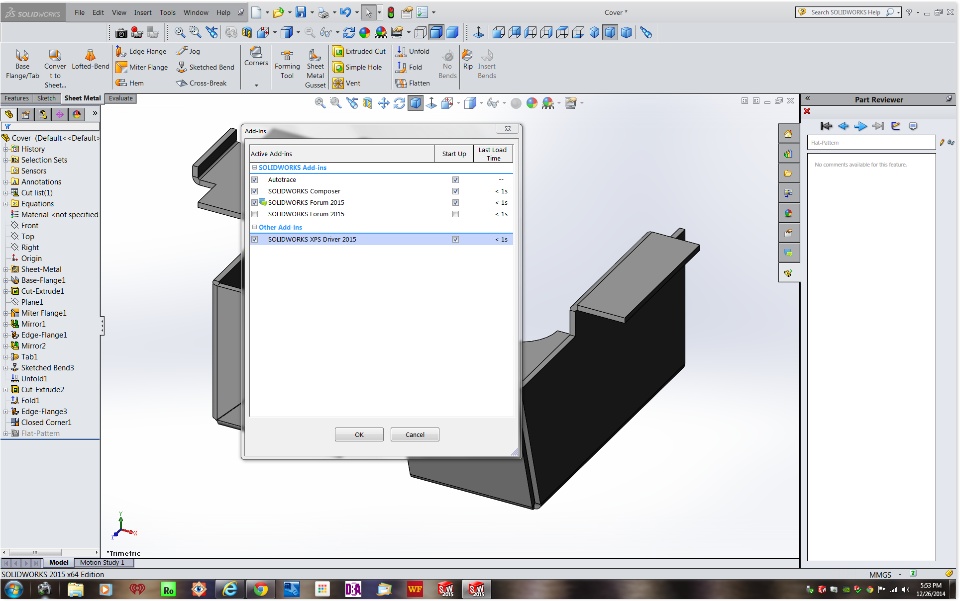Open the File menu
The width and height of the screenshot is (960, 601).
tap(80, 12)
